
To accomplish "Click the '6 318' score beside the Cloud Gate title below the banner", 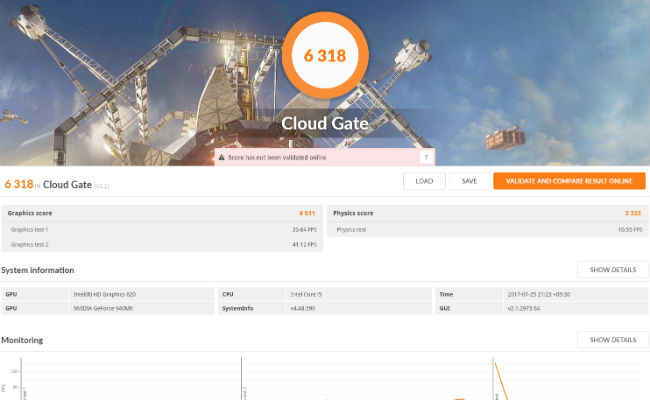I will 19,184.
